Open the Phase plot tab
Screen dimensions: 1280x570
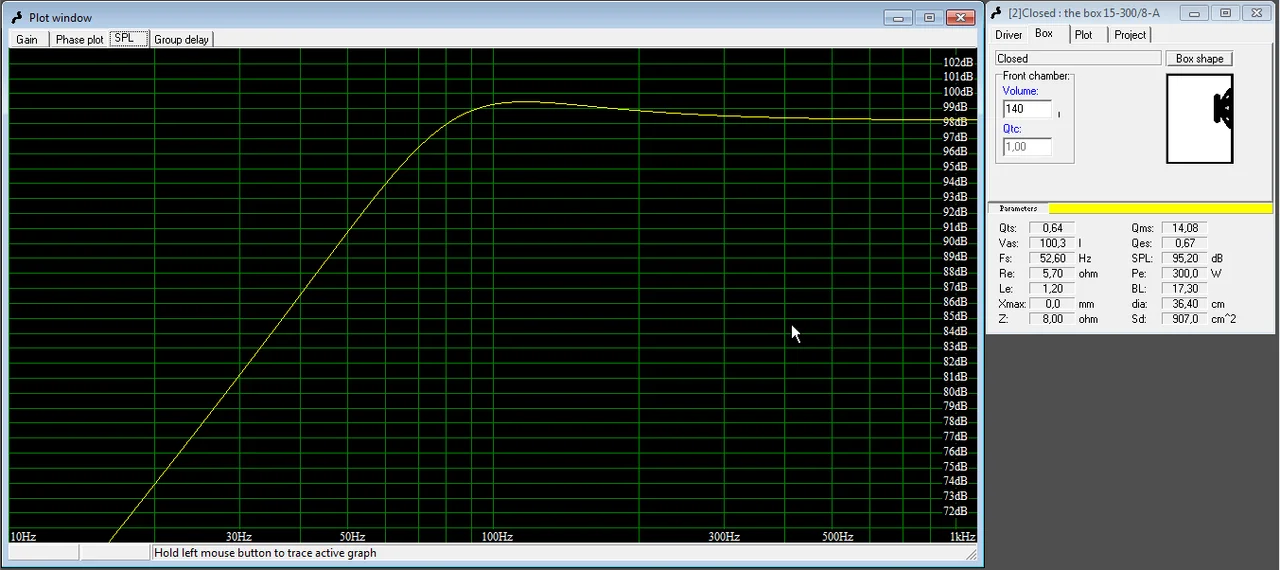(x=79, y=39)
